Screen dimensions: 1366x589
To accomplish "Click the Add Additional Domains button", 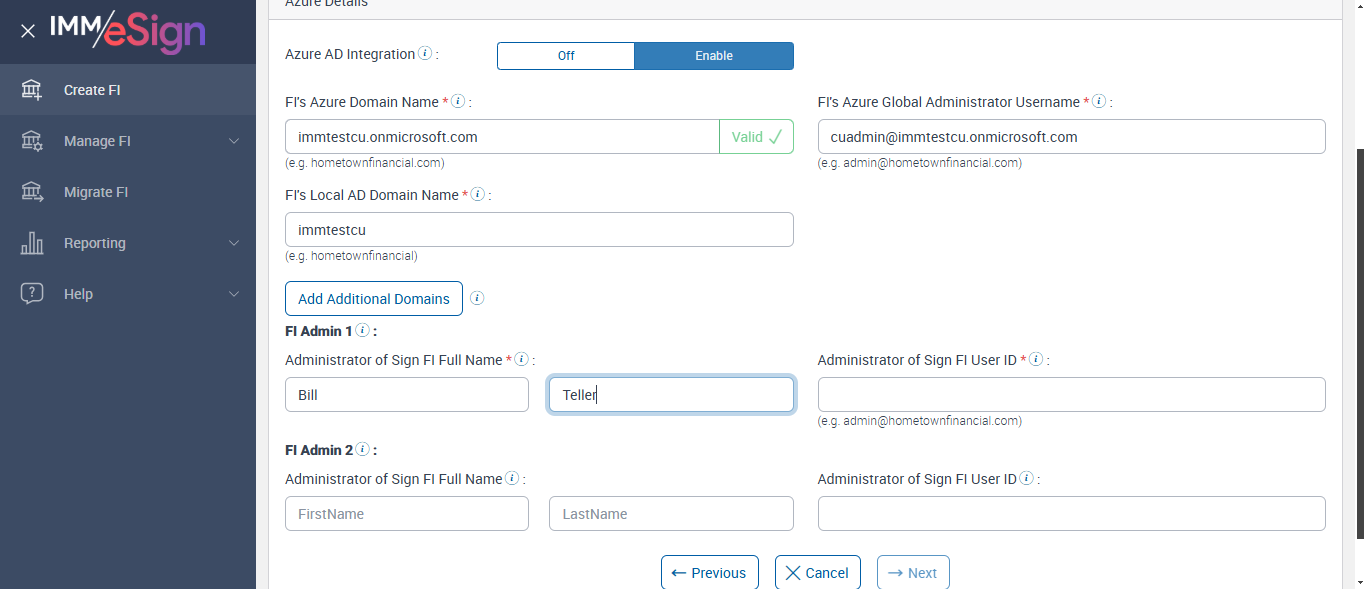I will pos(374,298).
